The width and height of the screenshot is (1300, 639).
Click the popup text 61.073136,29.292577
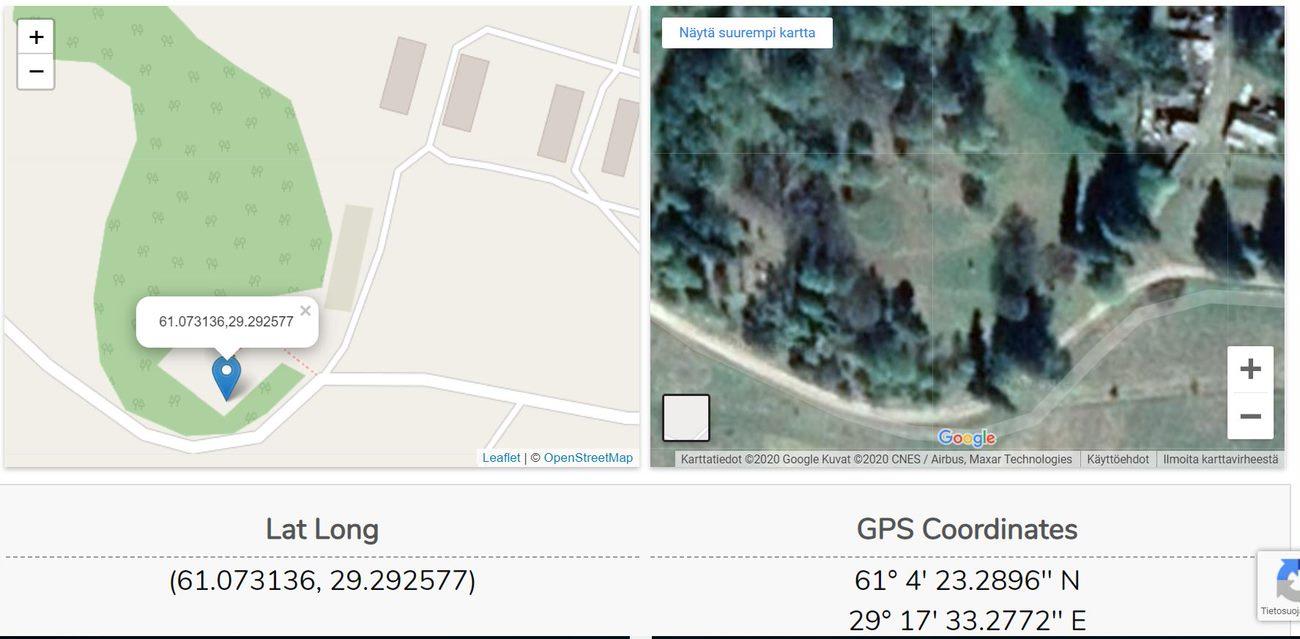coord(226,321)
